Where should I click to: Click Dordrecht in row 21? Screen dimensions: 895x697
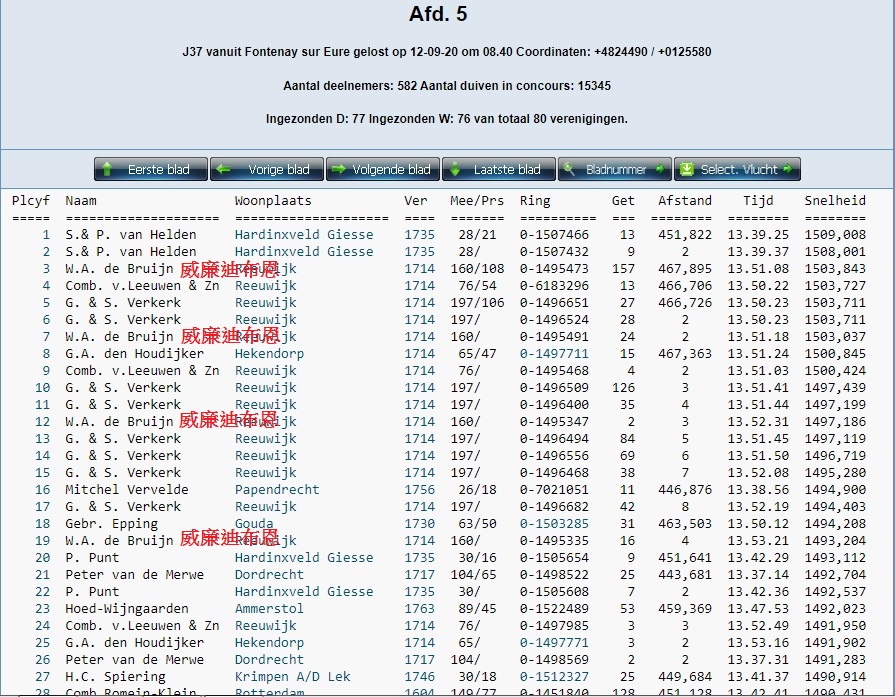click(269, 575)
